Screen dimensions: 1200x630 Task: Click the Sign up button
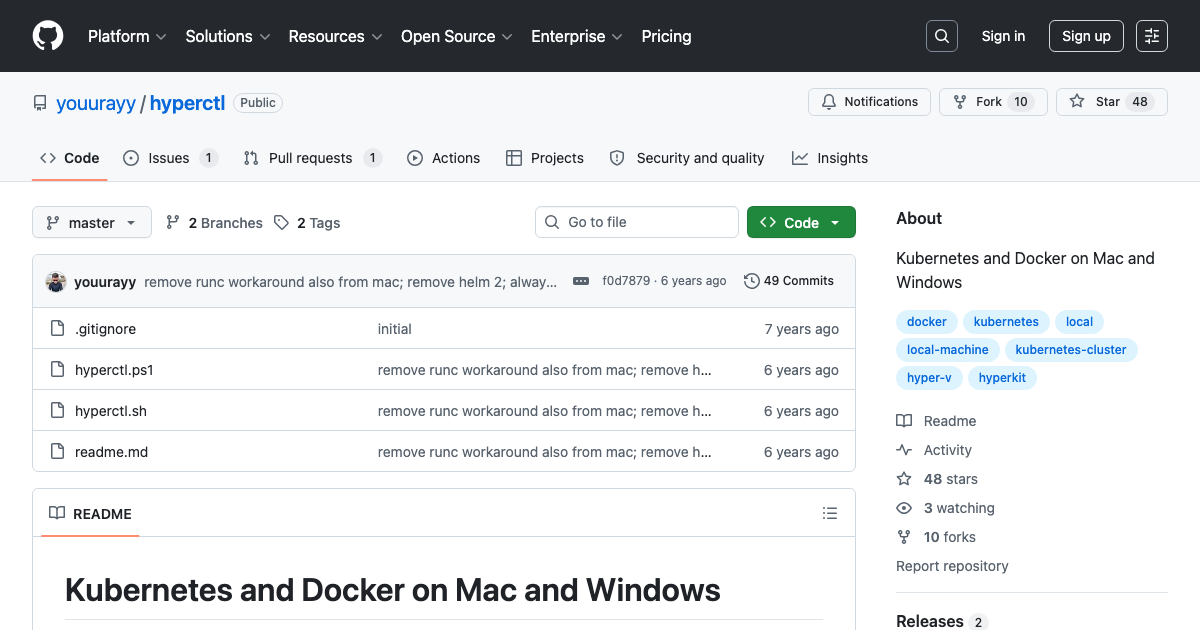(x=1086, y=36)
